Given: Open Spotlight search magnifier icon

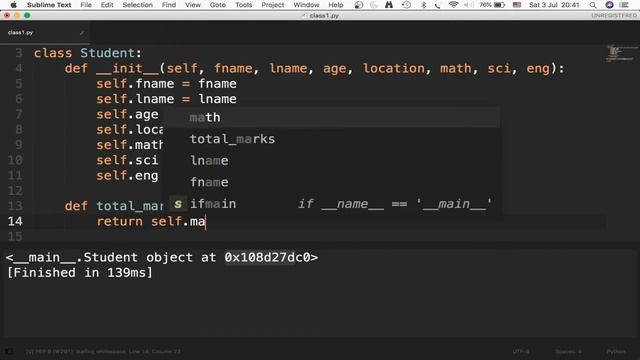Looking at the screenshot, I should 593,5.
